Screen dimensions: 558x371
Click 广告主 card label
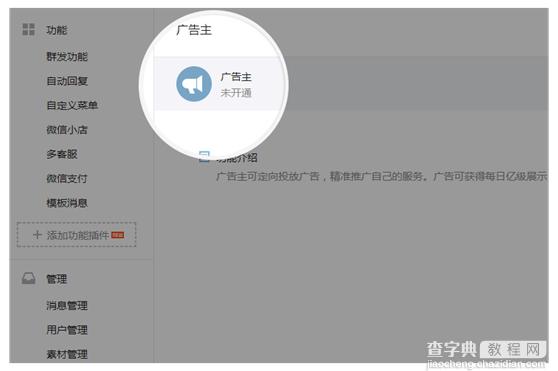point(236,77)
